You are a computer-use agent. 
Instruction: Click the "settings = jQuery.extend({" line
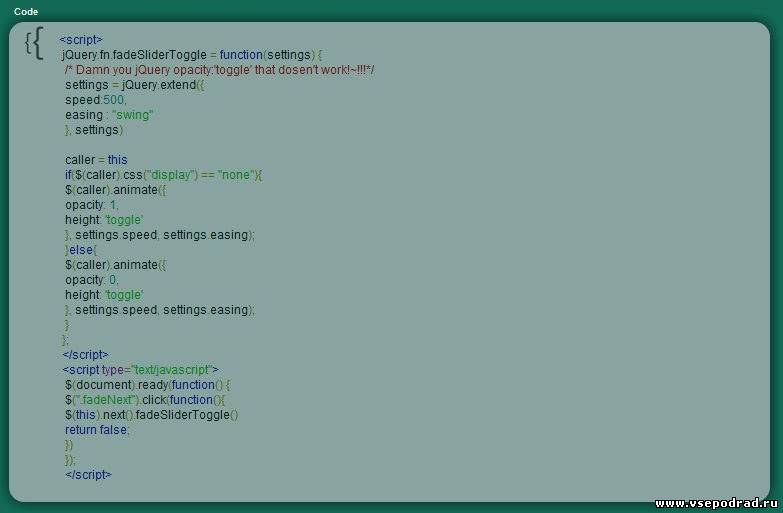pyautogui.click(x=134, y=84)
